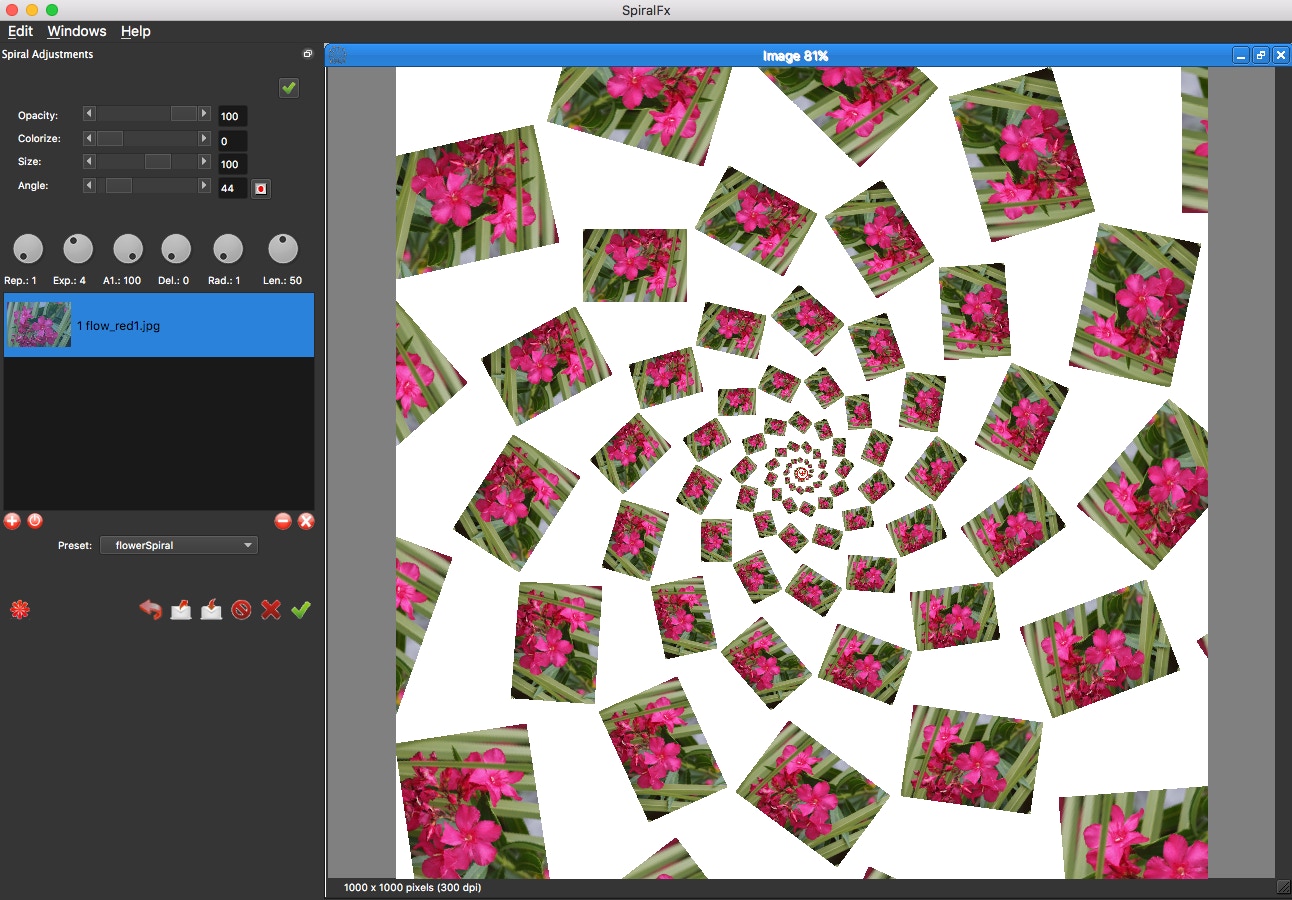Float the Spiral Adjustments panel
1292x900 pixels.
(x=308, y=54)
